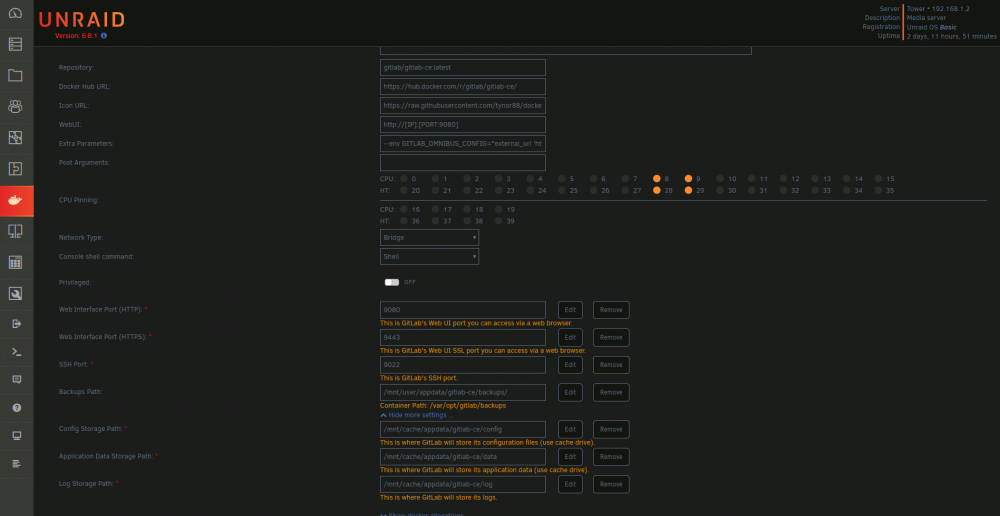Collapse via Hide more settings link
The height and width of the screenshot is (516, 1000).
pos(417,415)
